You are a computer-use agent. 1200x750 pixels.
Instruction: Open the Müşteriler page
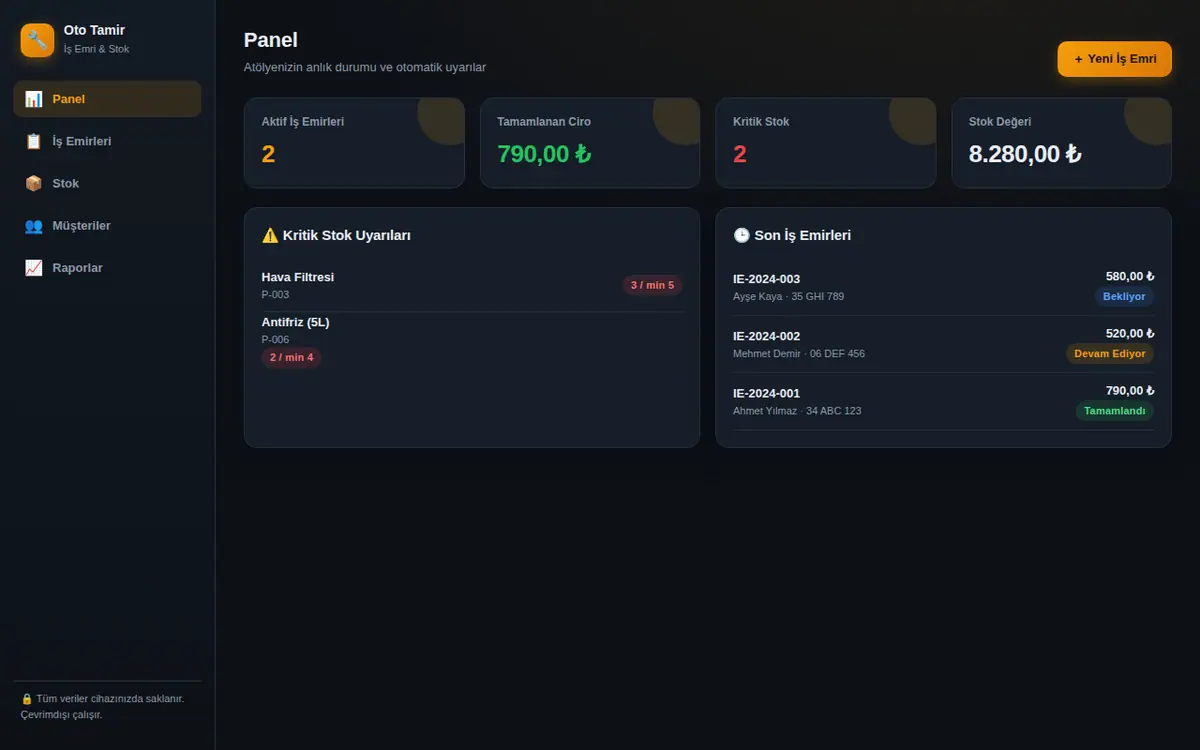pyautogui.click(x=107, y=225)
